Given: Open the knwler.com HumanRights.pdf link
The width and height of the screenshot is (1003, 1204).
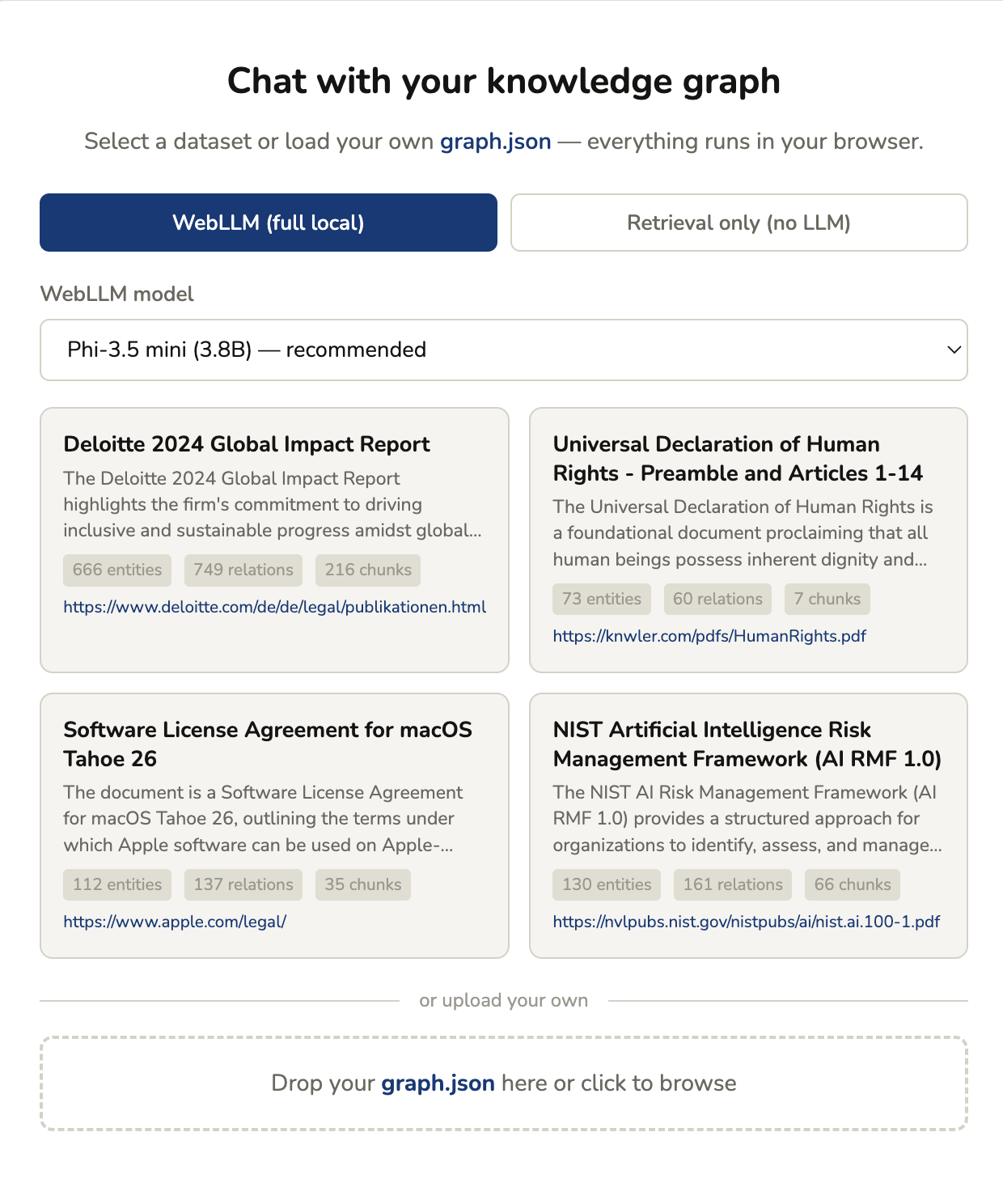Looking at the screenshot, I should pos(709,636).
